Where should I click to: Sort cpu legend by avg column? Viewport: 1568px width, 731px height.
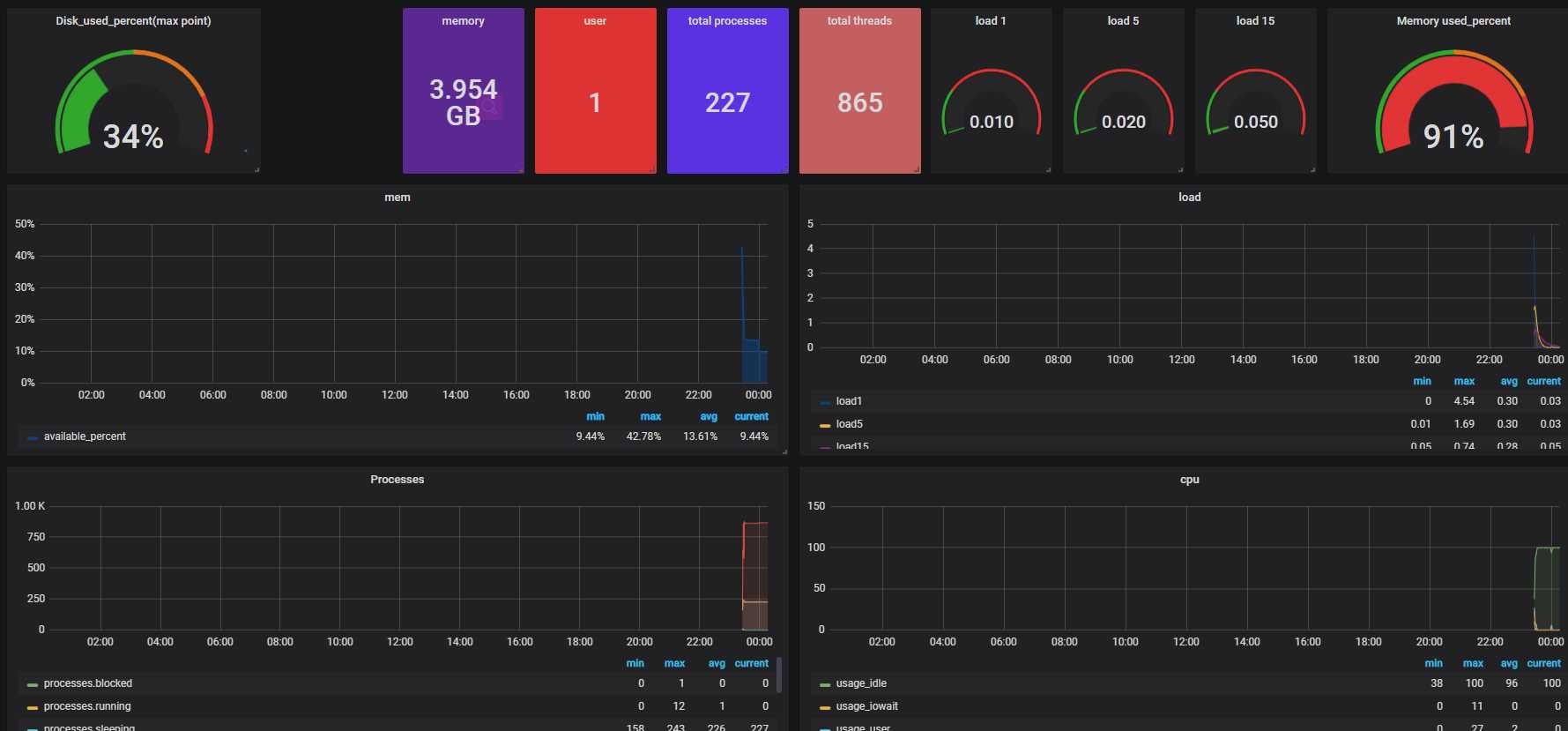coord(1509,663)
